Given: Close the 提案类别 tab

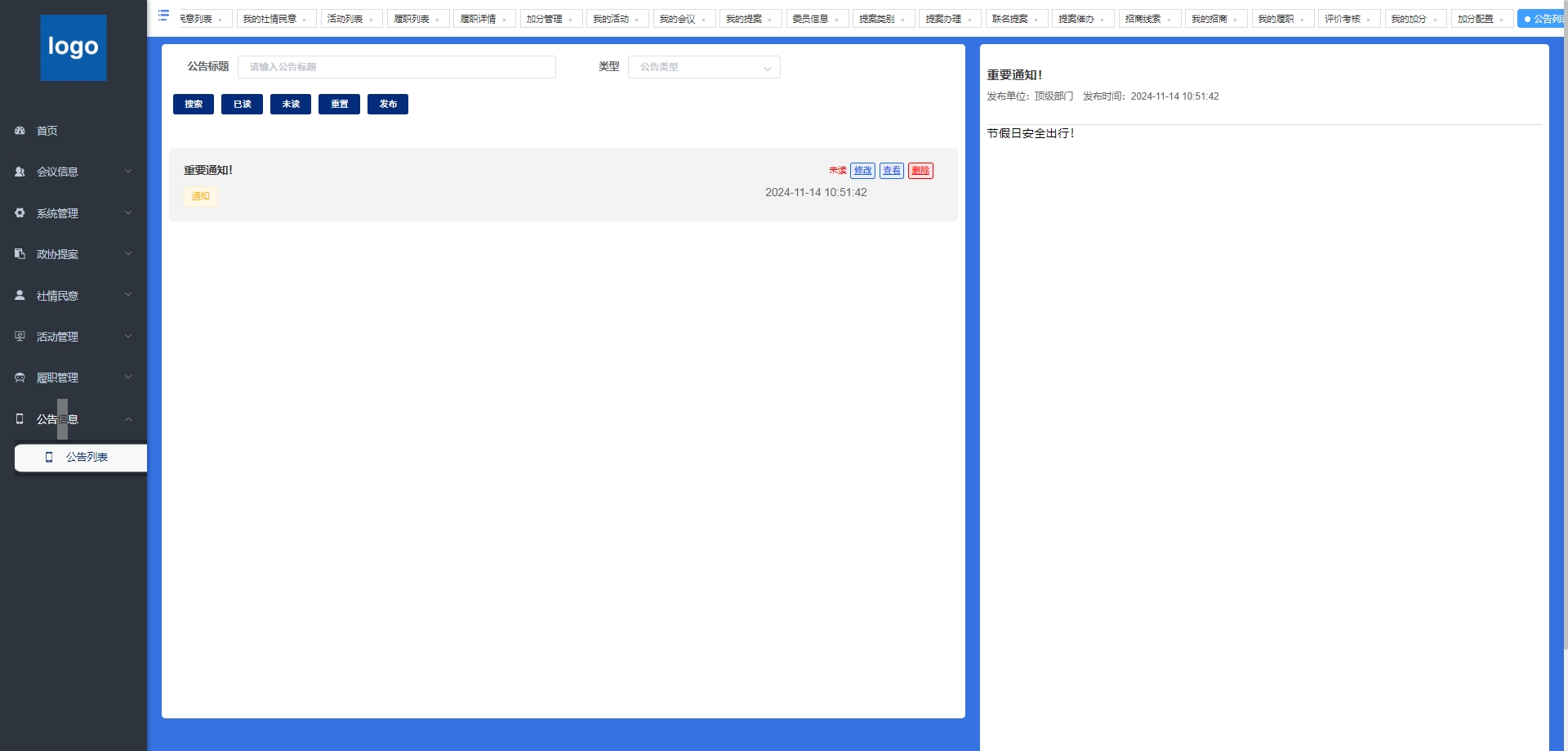Looking at the screenshot, I should pyautogui.click(x=902, y=20).
